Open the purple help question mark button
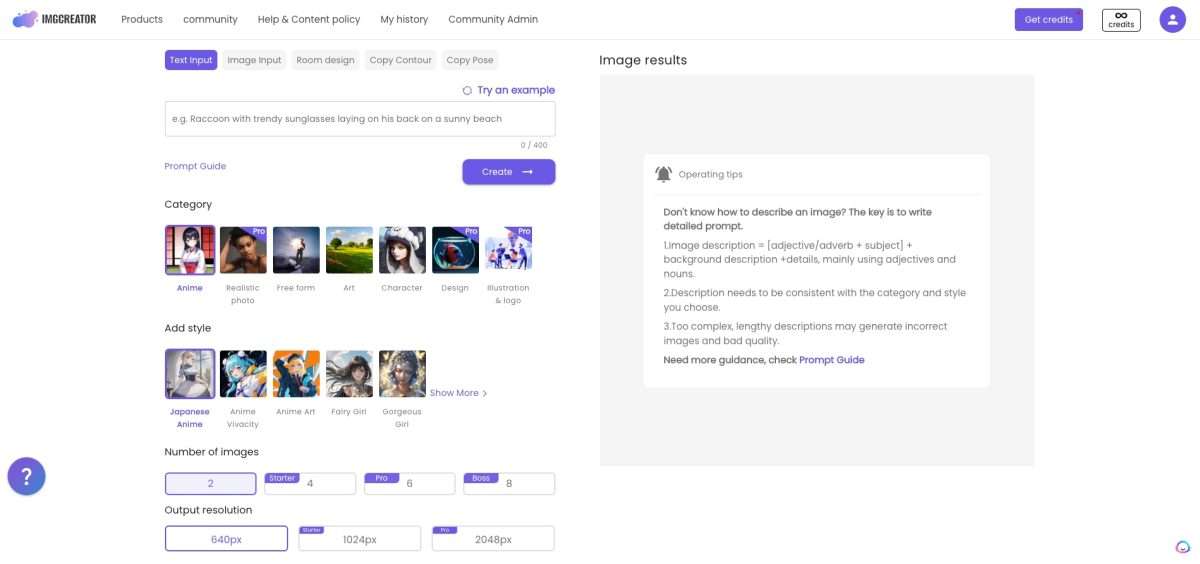The width and height of the screenshot is (1200, 564). point(27,476)
